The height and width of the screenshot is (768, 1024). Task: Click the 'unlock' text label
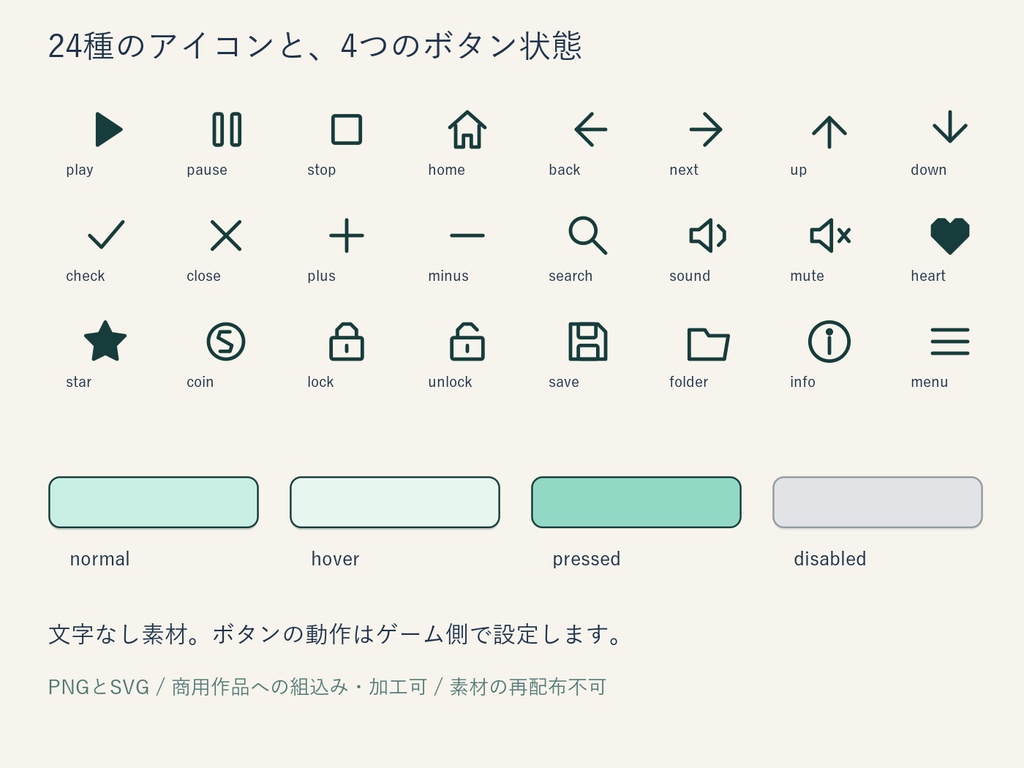click(450, 382)
